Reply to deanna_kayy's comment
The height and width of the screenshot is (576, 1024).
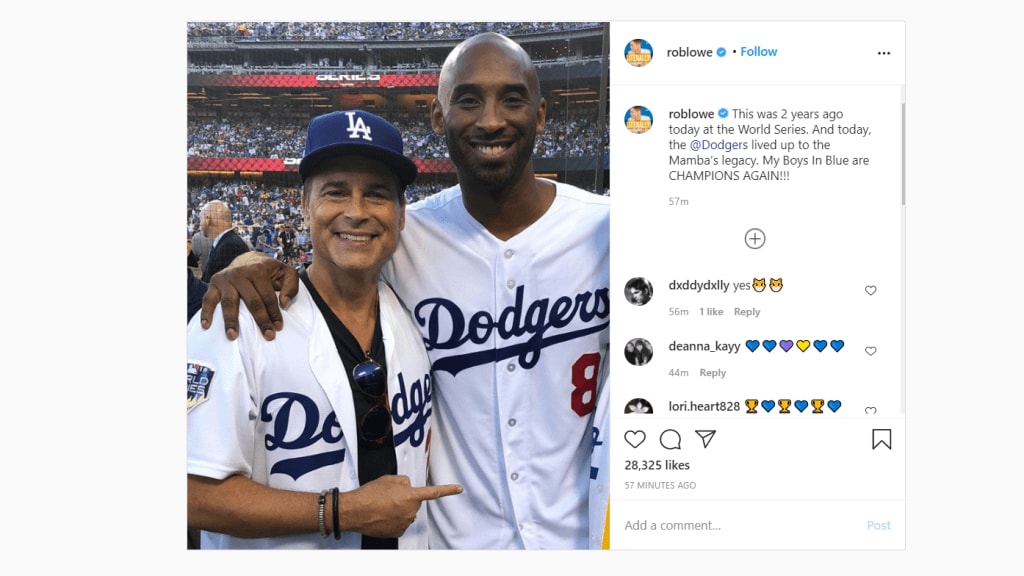[713, 373]
